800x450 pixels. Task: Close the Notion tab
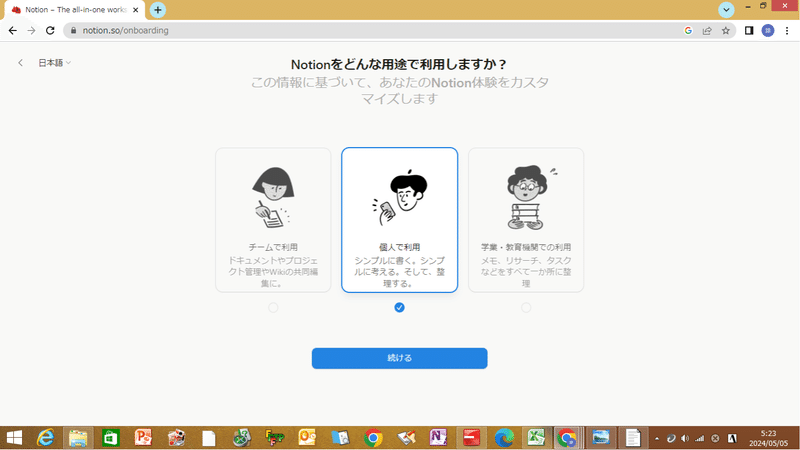(x=135, y=10)
